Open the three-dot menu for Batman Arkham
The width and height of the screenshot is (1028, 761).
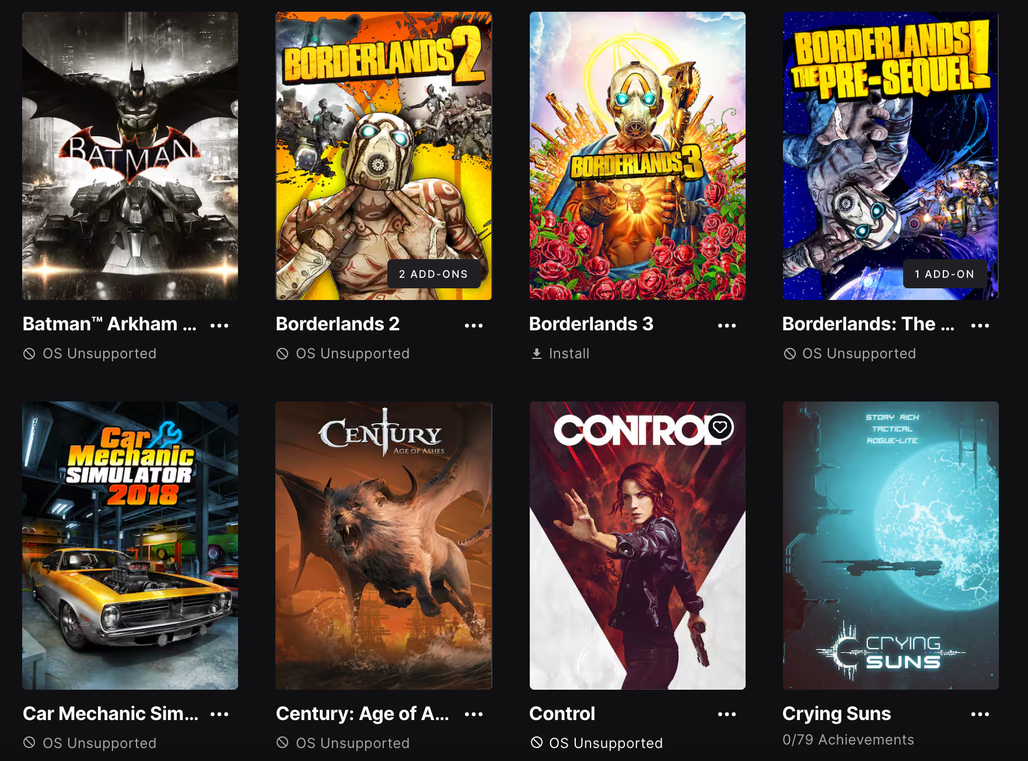pos(219,325)
